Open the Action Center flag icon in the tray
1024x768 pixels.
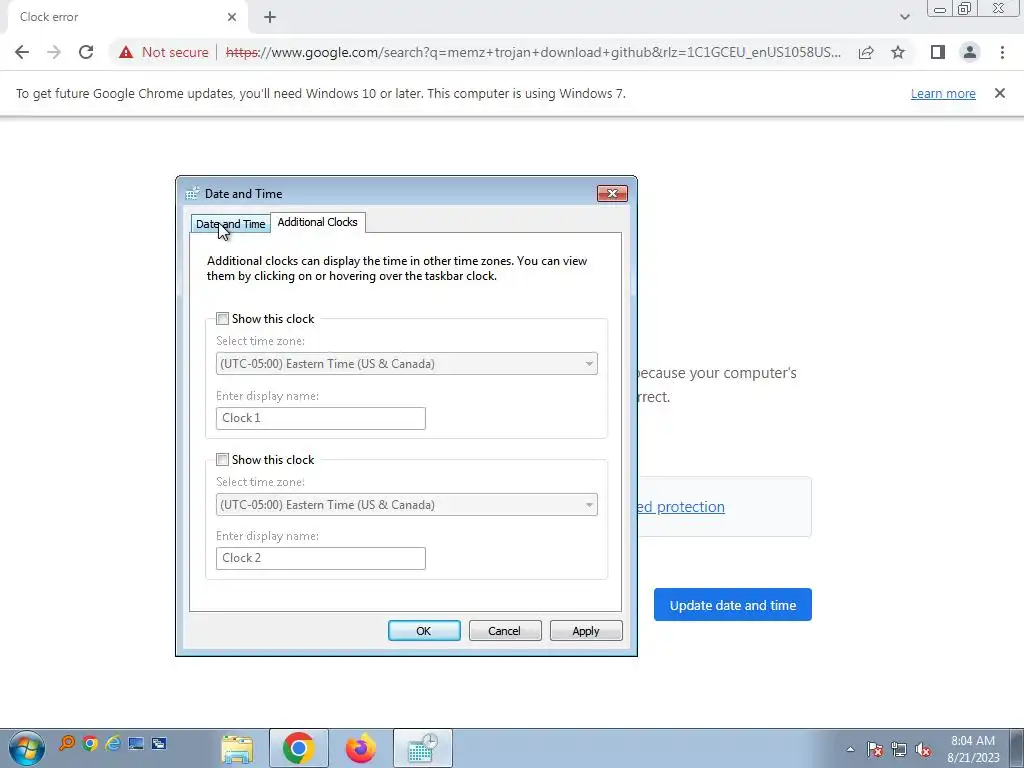[874, 749]
